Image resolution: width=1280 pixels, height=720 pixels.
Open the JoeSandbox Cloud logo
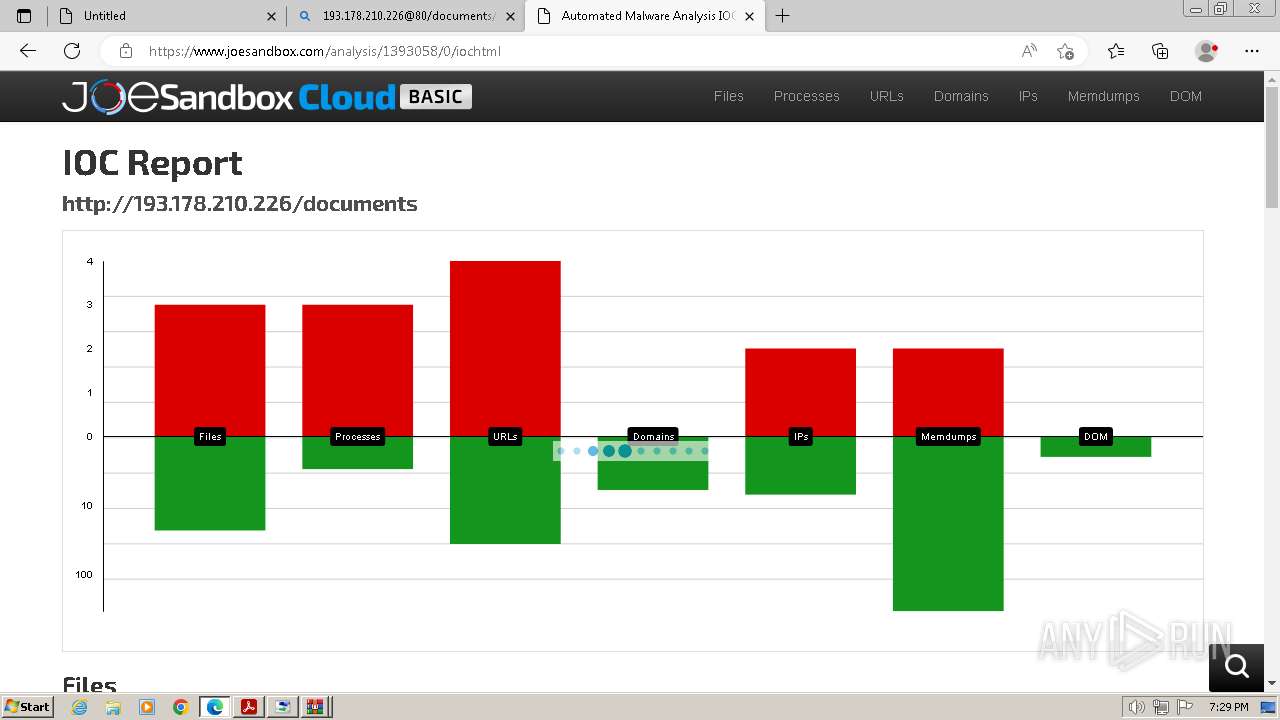pyautogui.click(x=267, y=96)
